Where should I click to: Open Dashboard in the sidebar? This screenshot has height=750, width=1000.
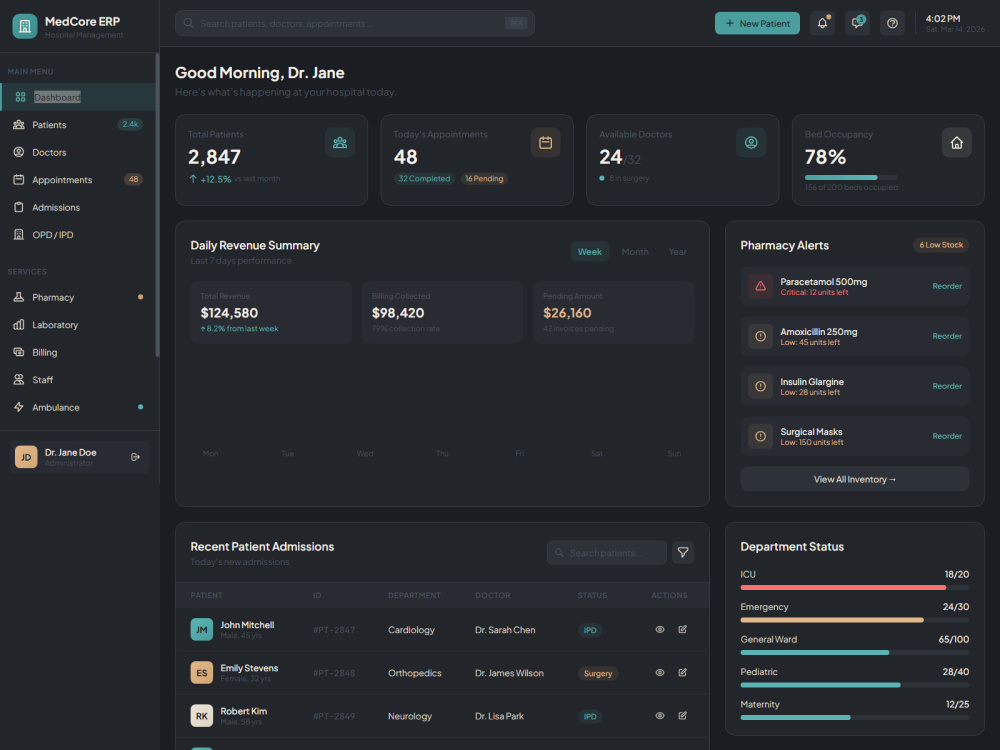78,97
